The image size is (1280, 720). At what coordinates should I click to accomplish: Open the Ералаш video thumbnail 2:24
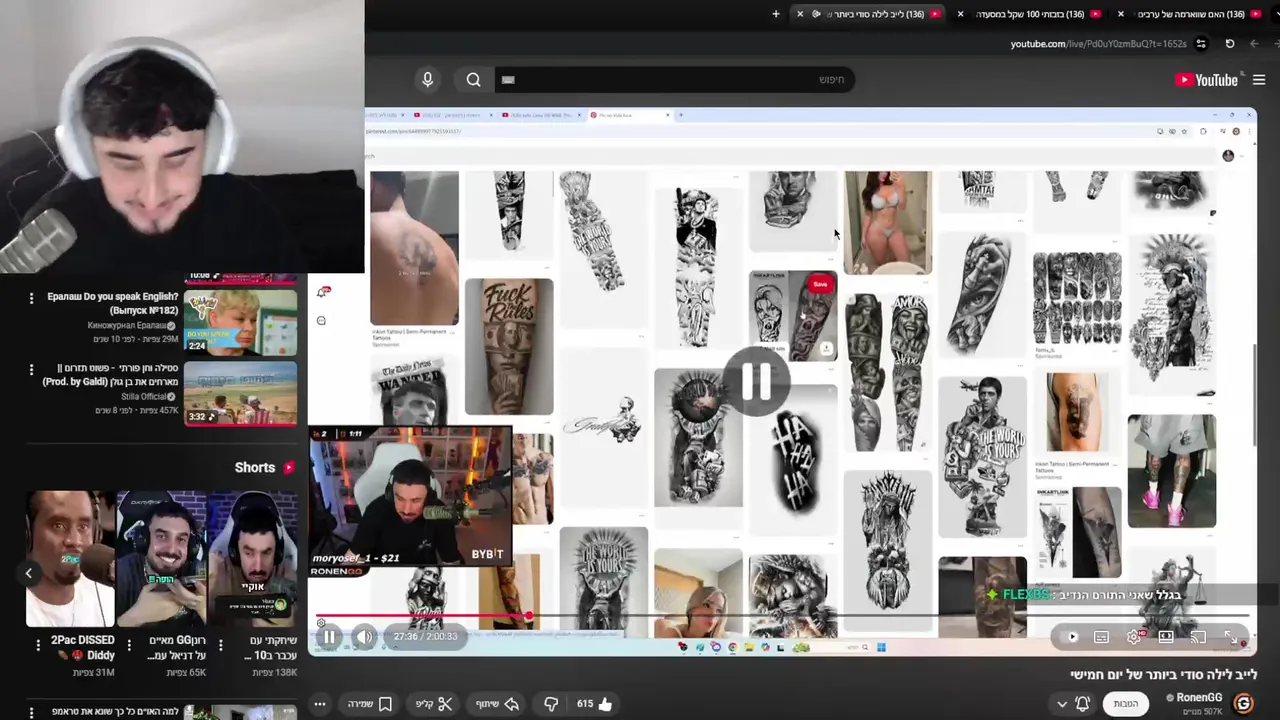click(240, 321)
